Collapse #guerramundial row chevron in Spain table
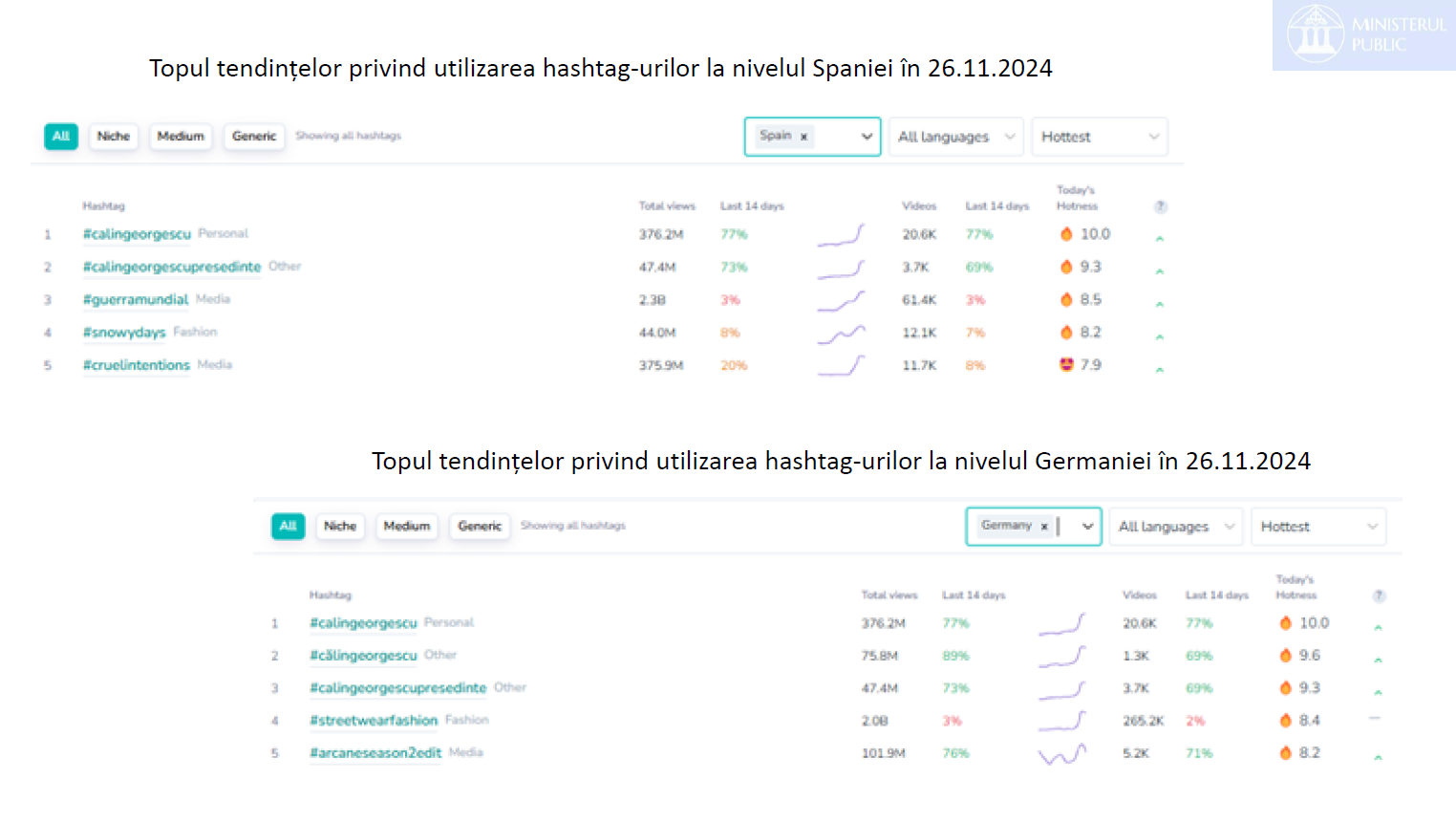Viewport: 1456px width, 823px height. point(1159,304)
